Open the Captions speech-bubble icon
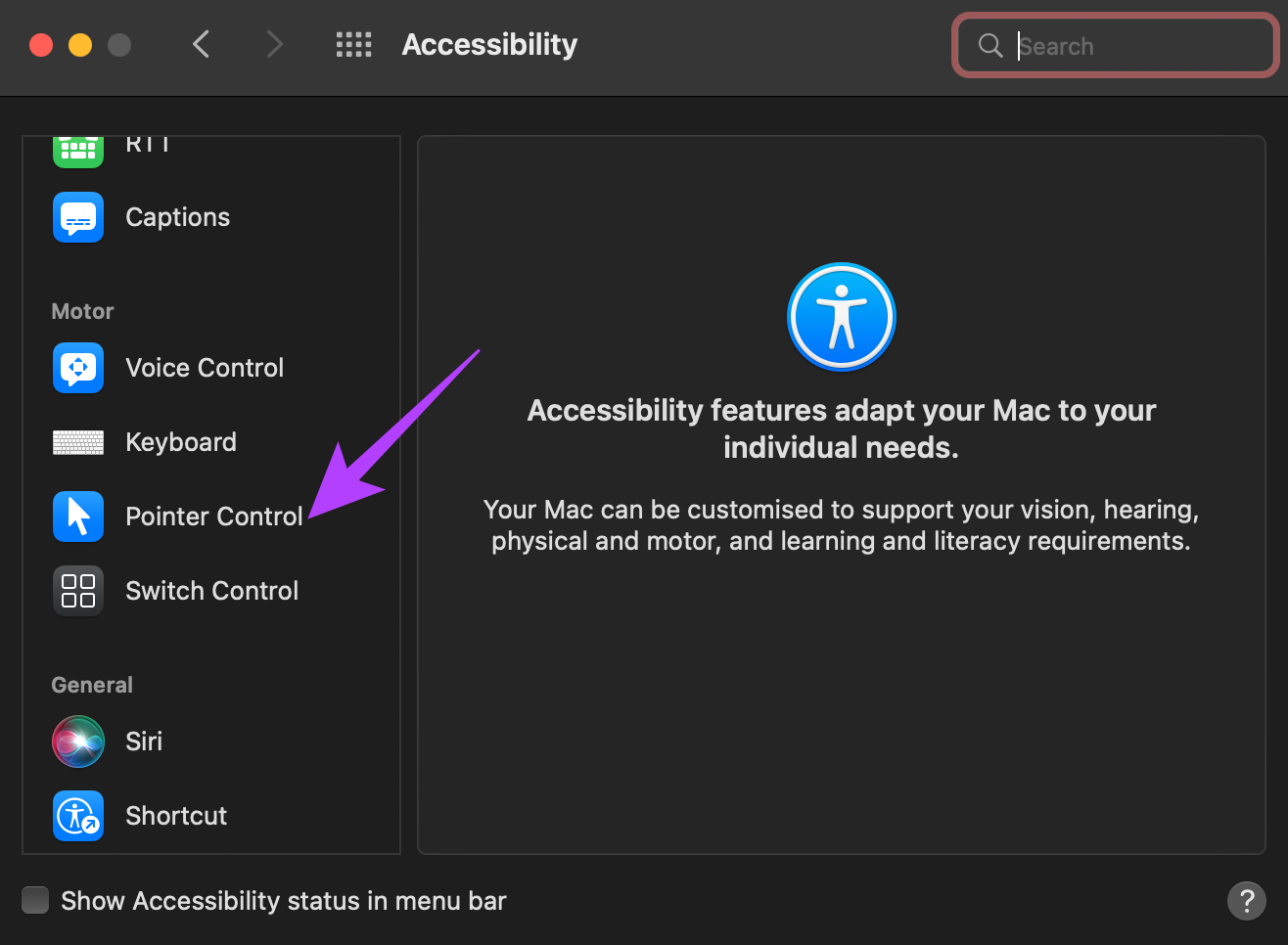Viewport: 1288px width, 945px height. (78, 217)
